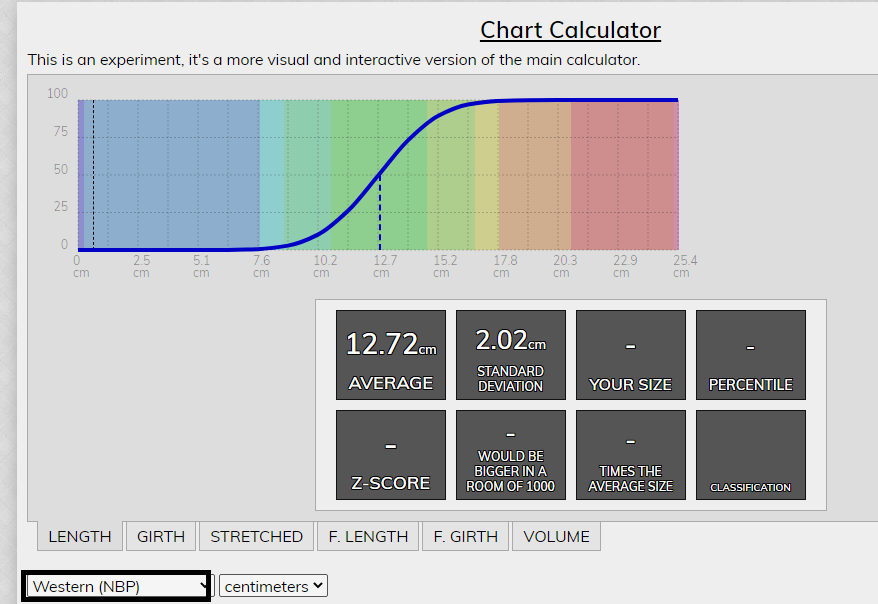Expand the centimeters unit dropdown

coord(273,587)
